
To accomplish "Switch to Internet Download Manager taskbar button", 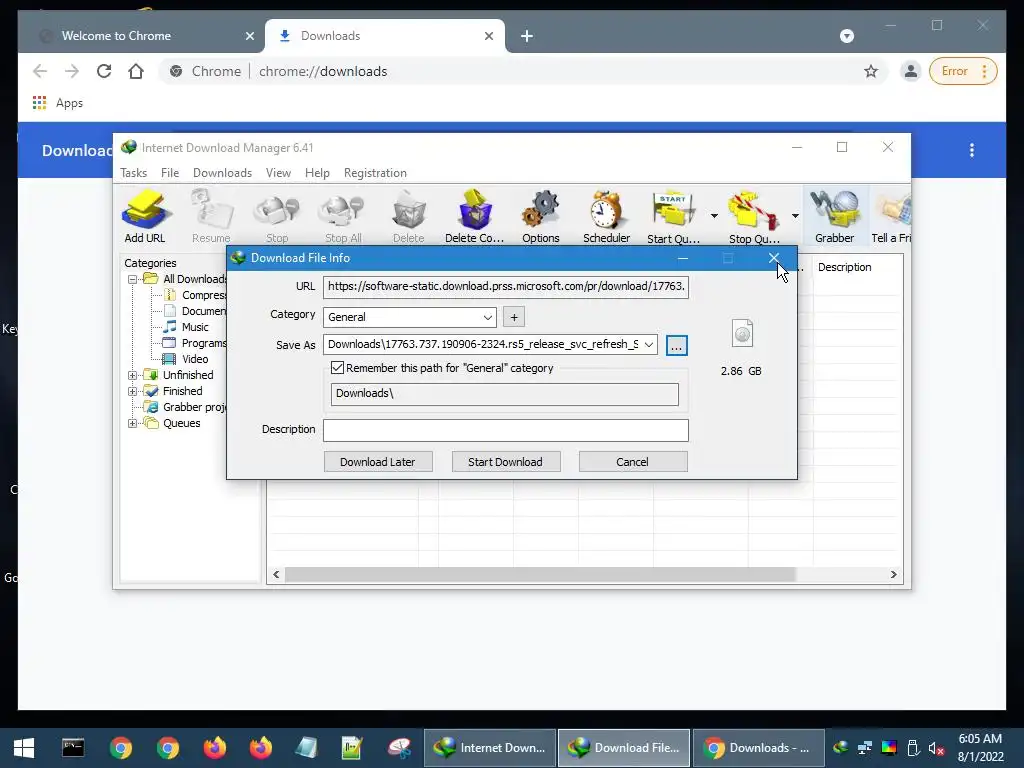I will [490, 748].
